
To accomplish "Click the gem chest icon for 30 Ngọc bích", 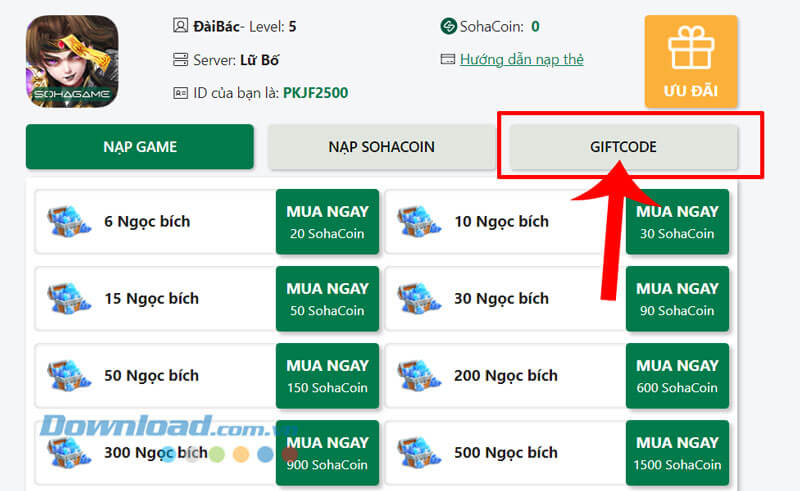I will [x=419, y=299].
